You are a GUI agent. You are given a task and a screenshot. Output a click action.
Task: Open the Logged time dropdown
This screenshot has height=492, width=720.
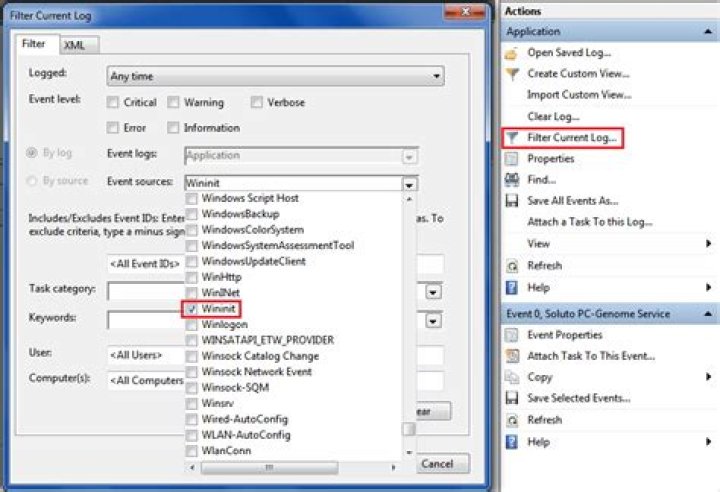coord(275,76)
